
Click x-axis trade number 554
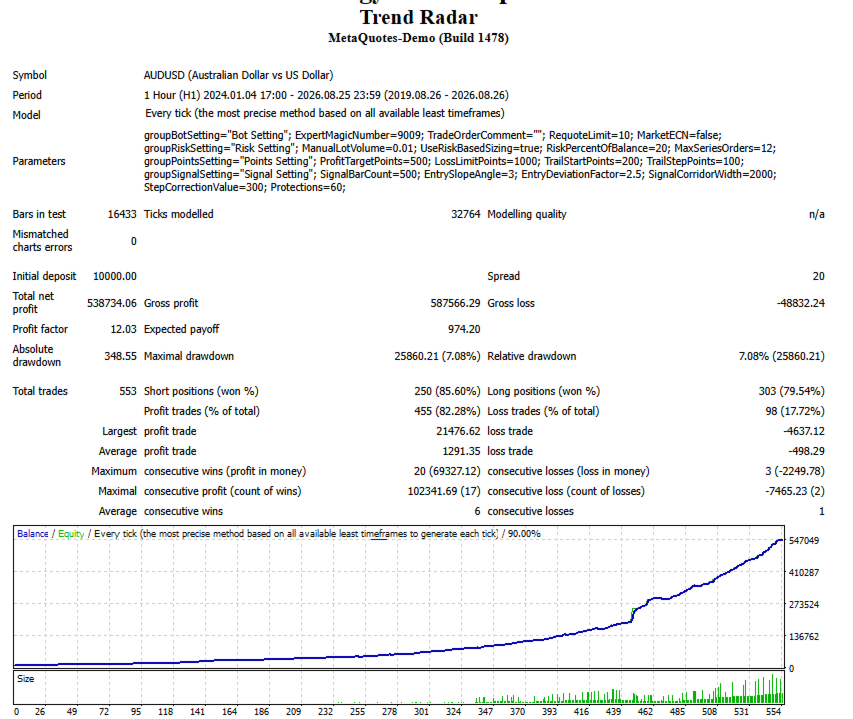[x=773, y=711]
